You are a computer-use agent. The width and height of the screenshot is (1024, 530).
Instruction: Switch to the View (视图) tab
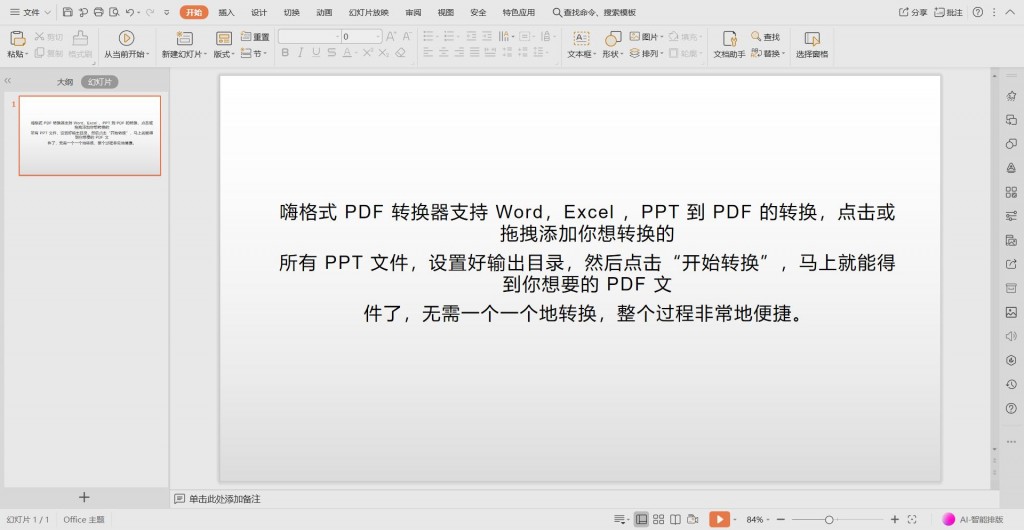[446, 12]
